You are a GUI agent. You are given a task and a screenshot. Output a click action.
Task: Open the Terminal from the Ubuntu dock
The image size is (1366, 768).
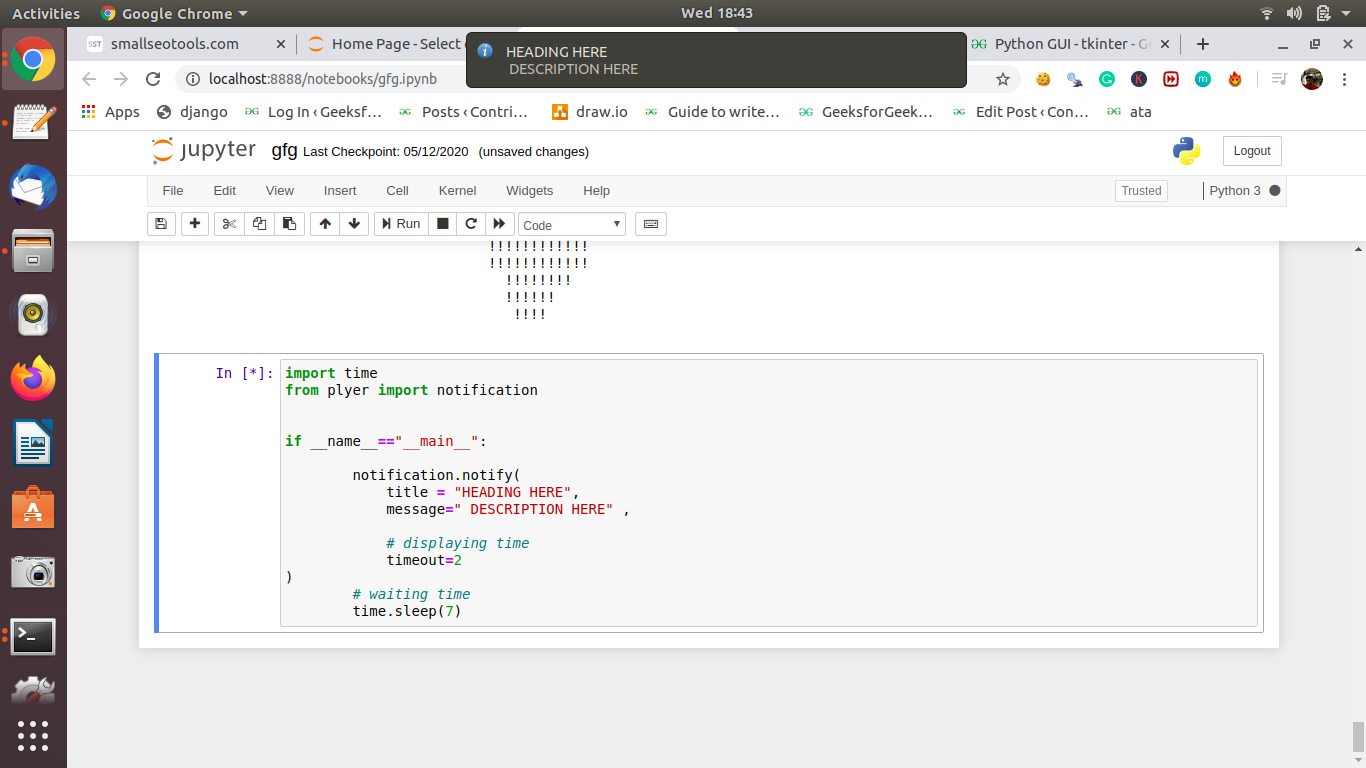[33, 636]
